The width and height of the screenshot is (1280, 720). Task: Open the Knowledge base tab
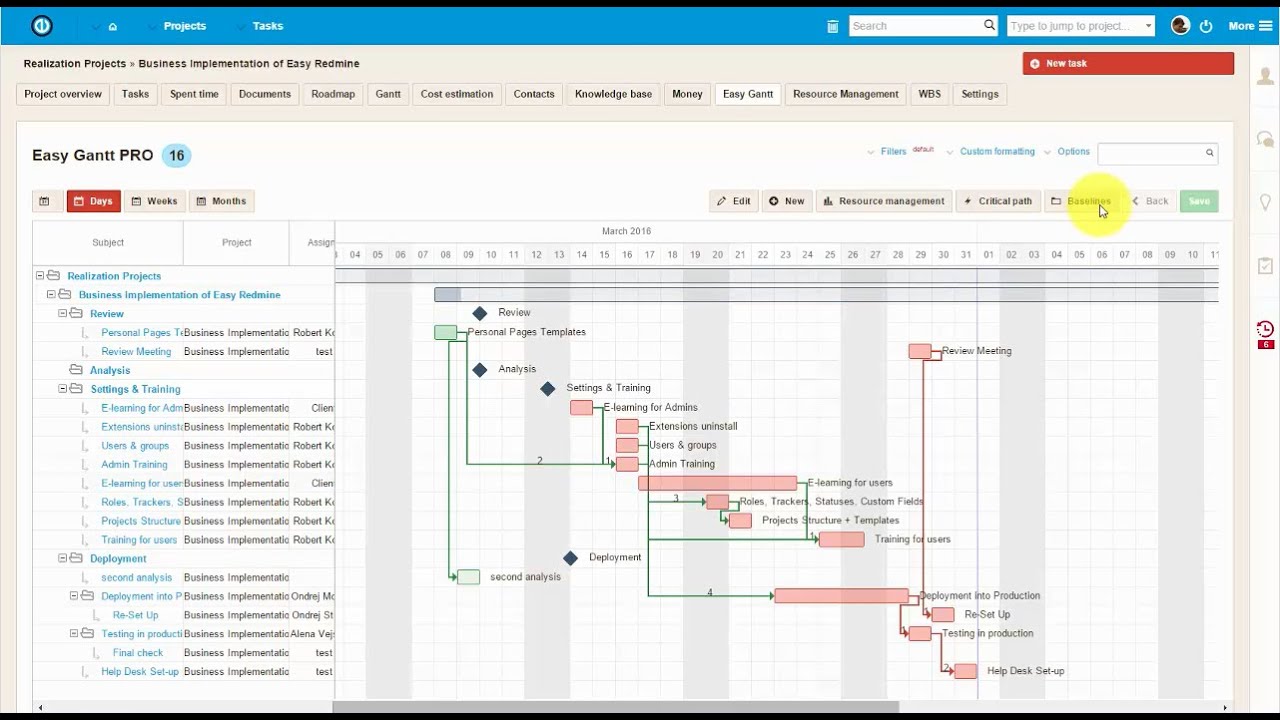click(613, 94)
